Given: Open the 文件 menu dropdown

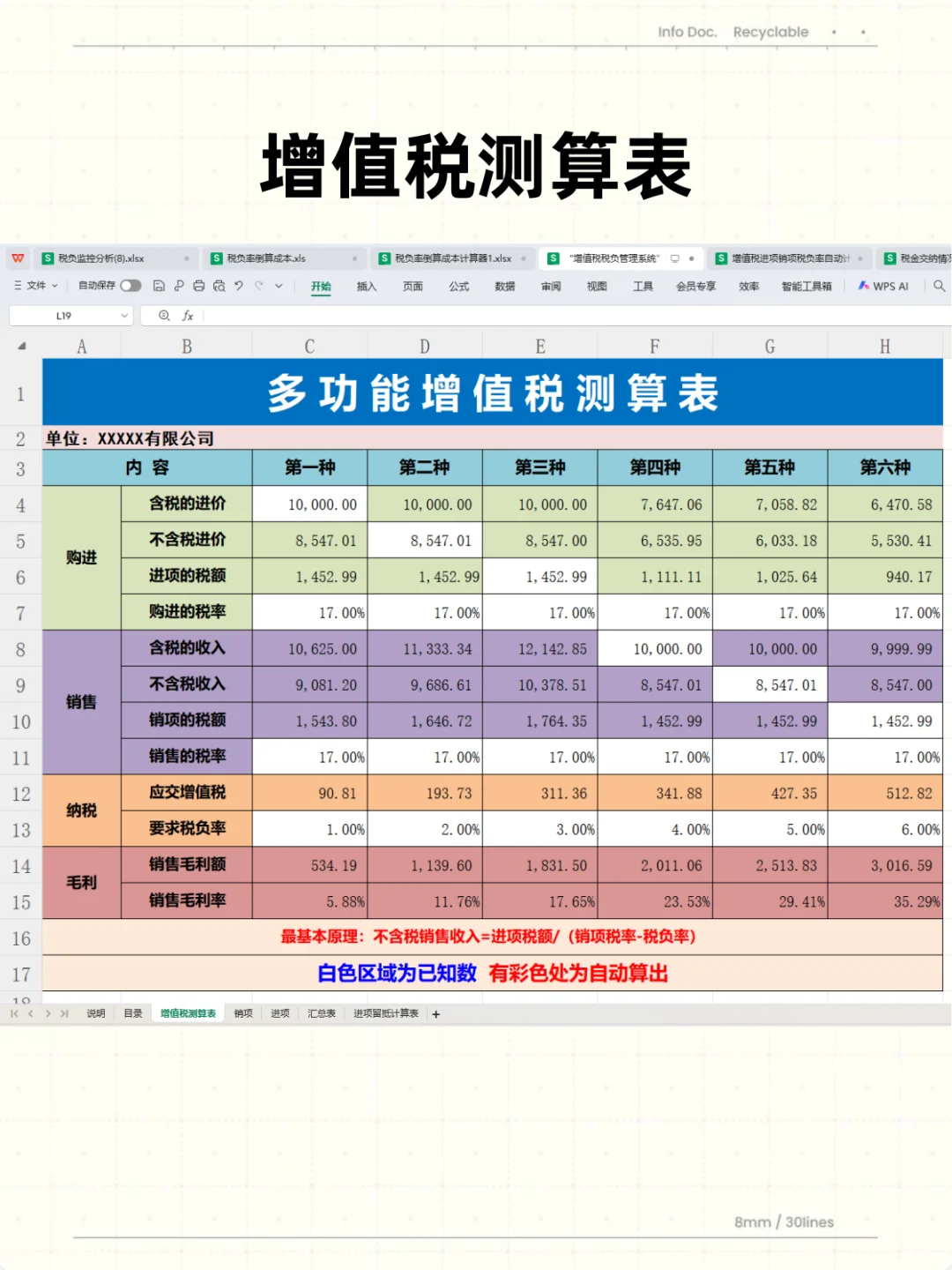Looking at the screenshot, I should (x=36, y=286).
